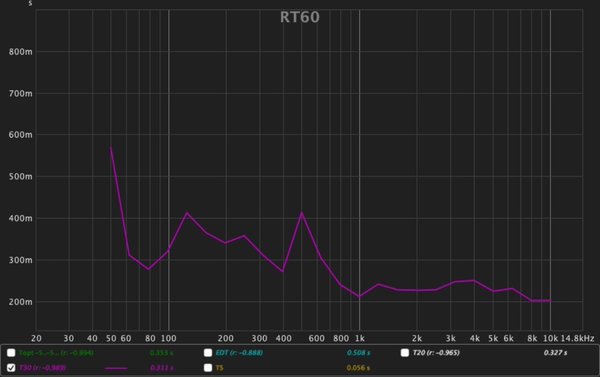This screenshot has height=377, width=600.
Task: Select the cyan EDT legend label
Action: pos(239,353)
